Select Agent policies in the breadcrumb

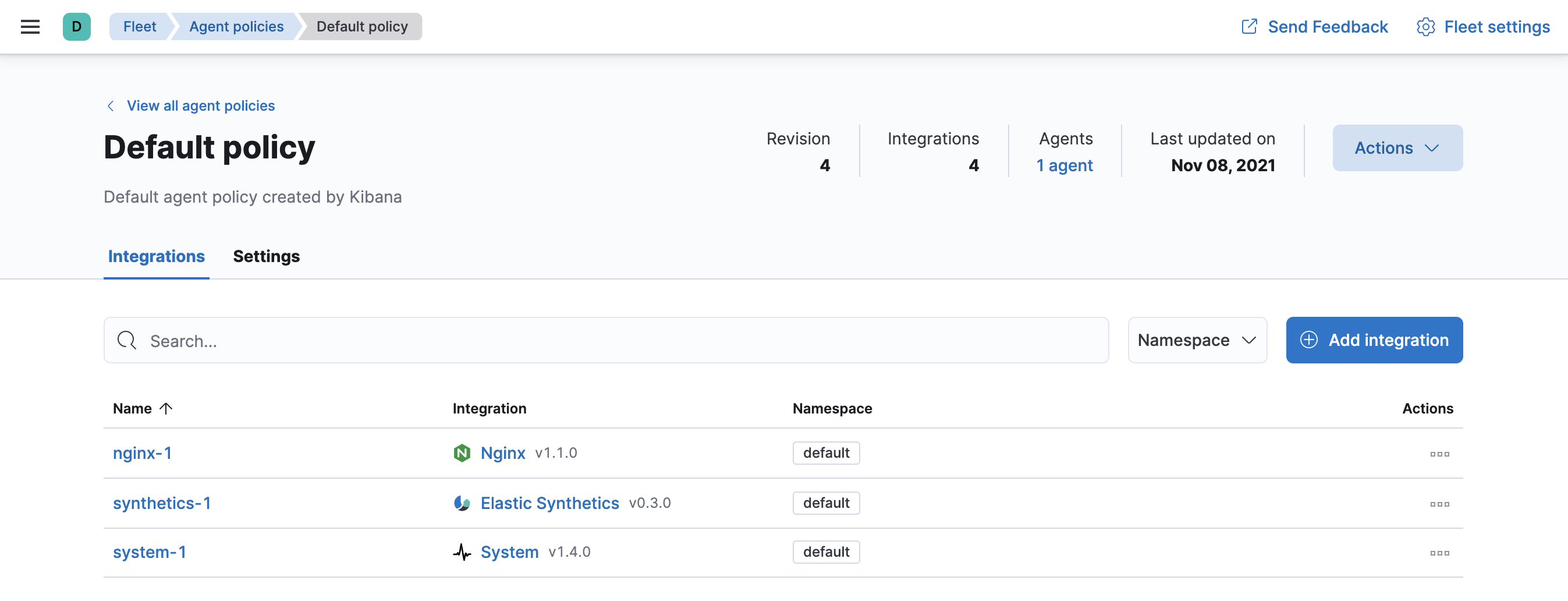(236, 26)
